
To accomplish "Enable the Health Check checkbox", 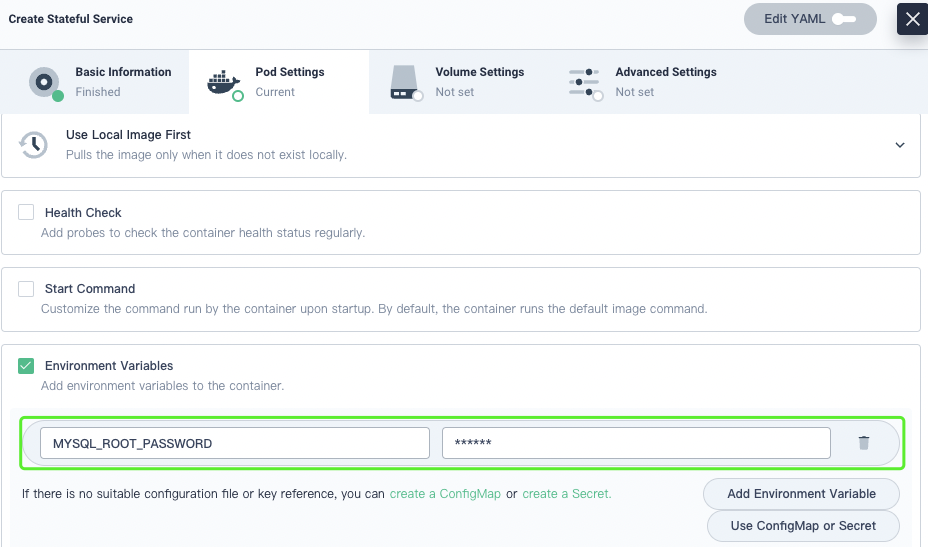I will [x=26, y=213].
